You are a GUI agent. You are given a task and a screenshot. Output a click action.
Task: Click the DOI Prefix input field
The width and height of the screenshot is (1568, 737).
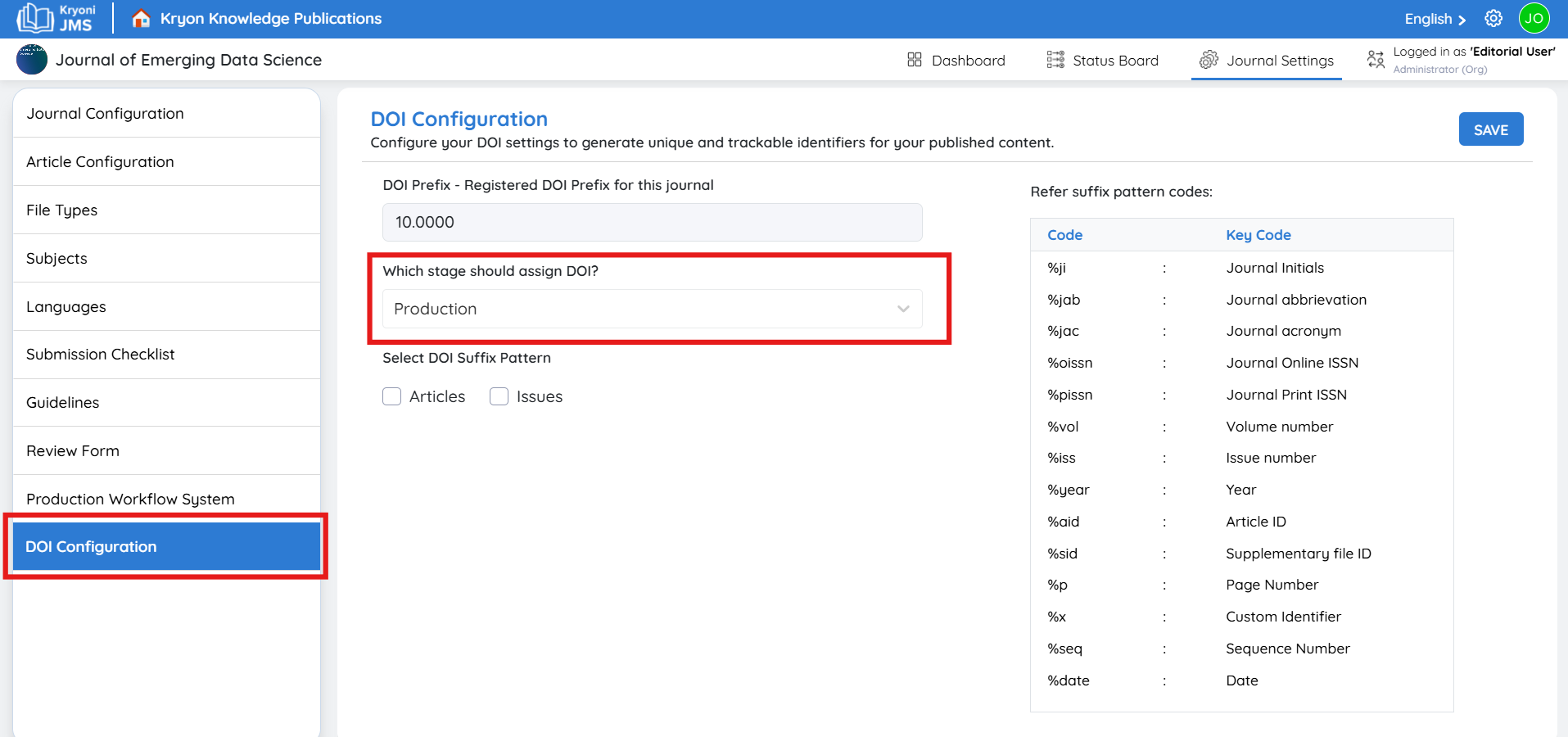652,222
